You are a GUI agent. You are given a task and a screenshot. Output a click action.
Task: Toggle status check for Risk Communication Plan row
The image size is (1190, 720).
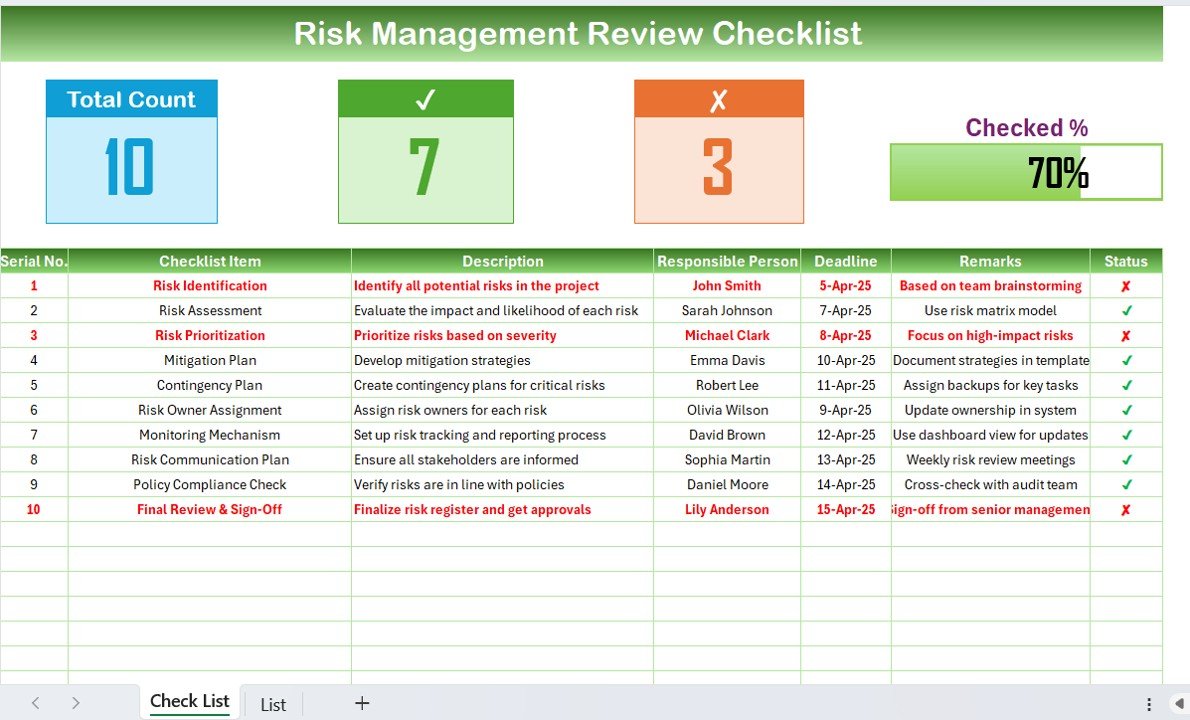1126,460
